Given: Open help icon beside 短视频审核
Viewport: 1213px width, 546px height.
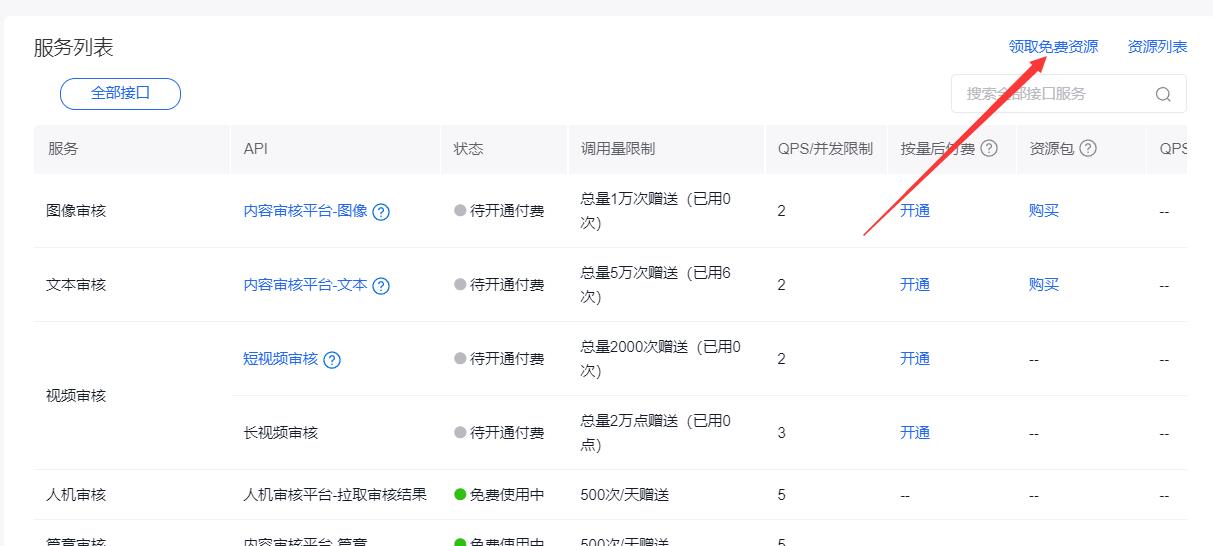Looking at the screenshot, I should point(332,360).
